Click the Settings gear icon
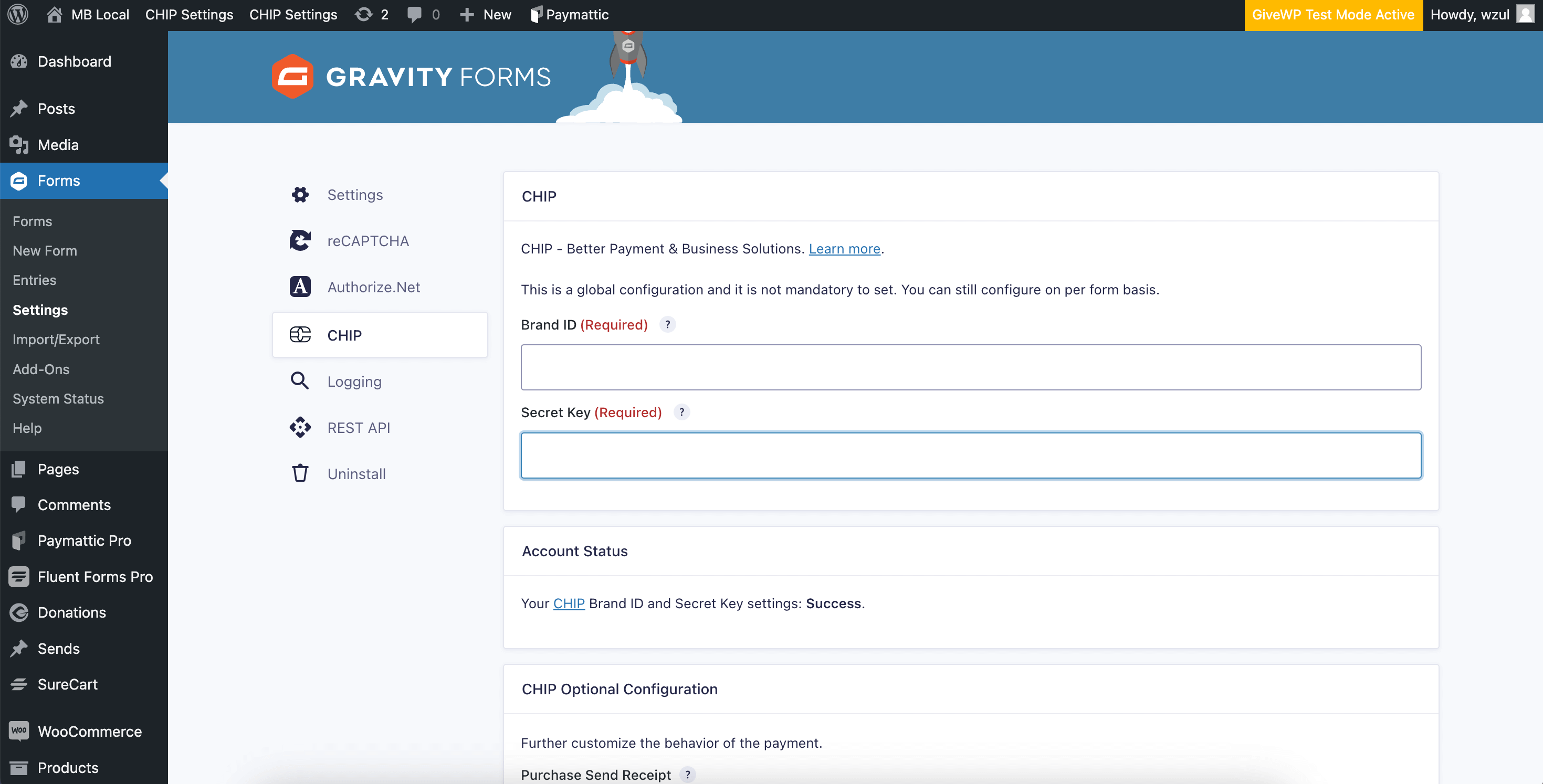Image resolution: width=1543 pixels, height=784 pixels. [x=300, y=195]
